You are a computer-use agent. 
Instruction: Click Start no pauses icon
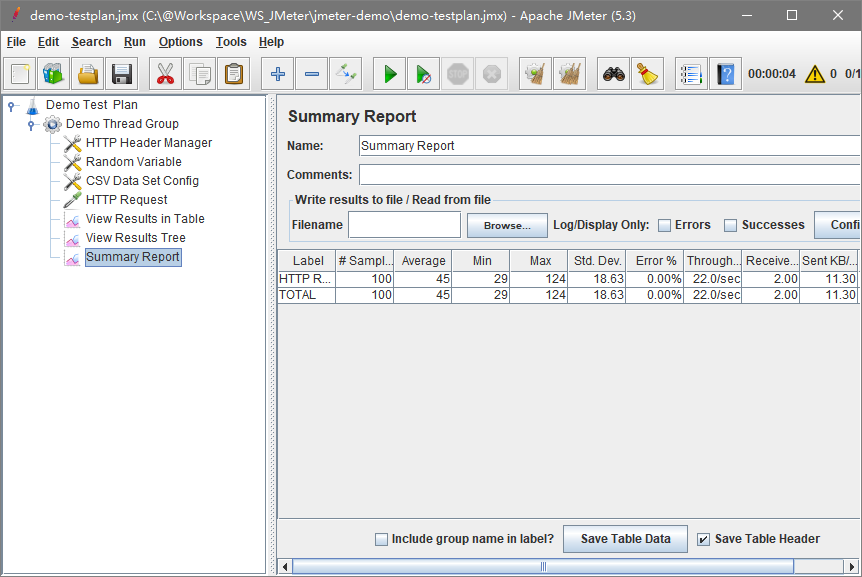click(x=424, y=74)
